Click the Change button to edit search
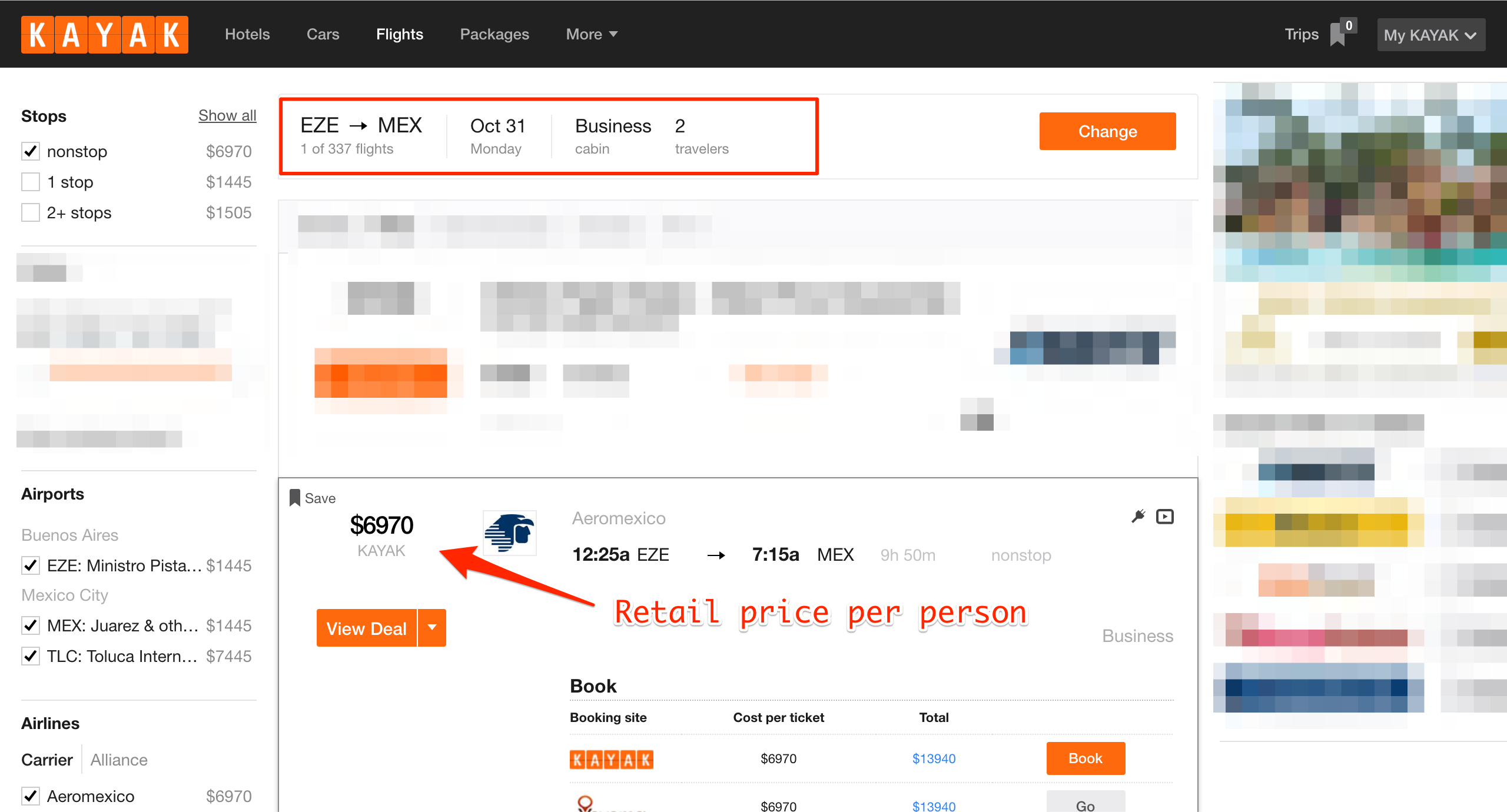 pos(1107,131)
